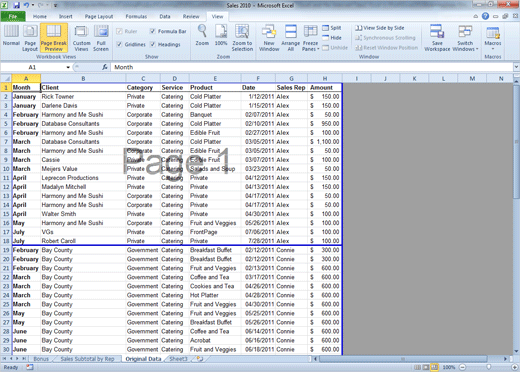Click the 100% zoom level in status bar

point(449,367)
